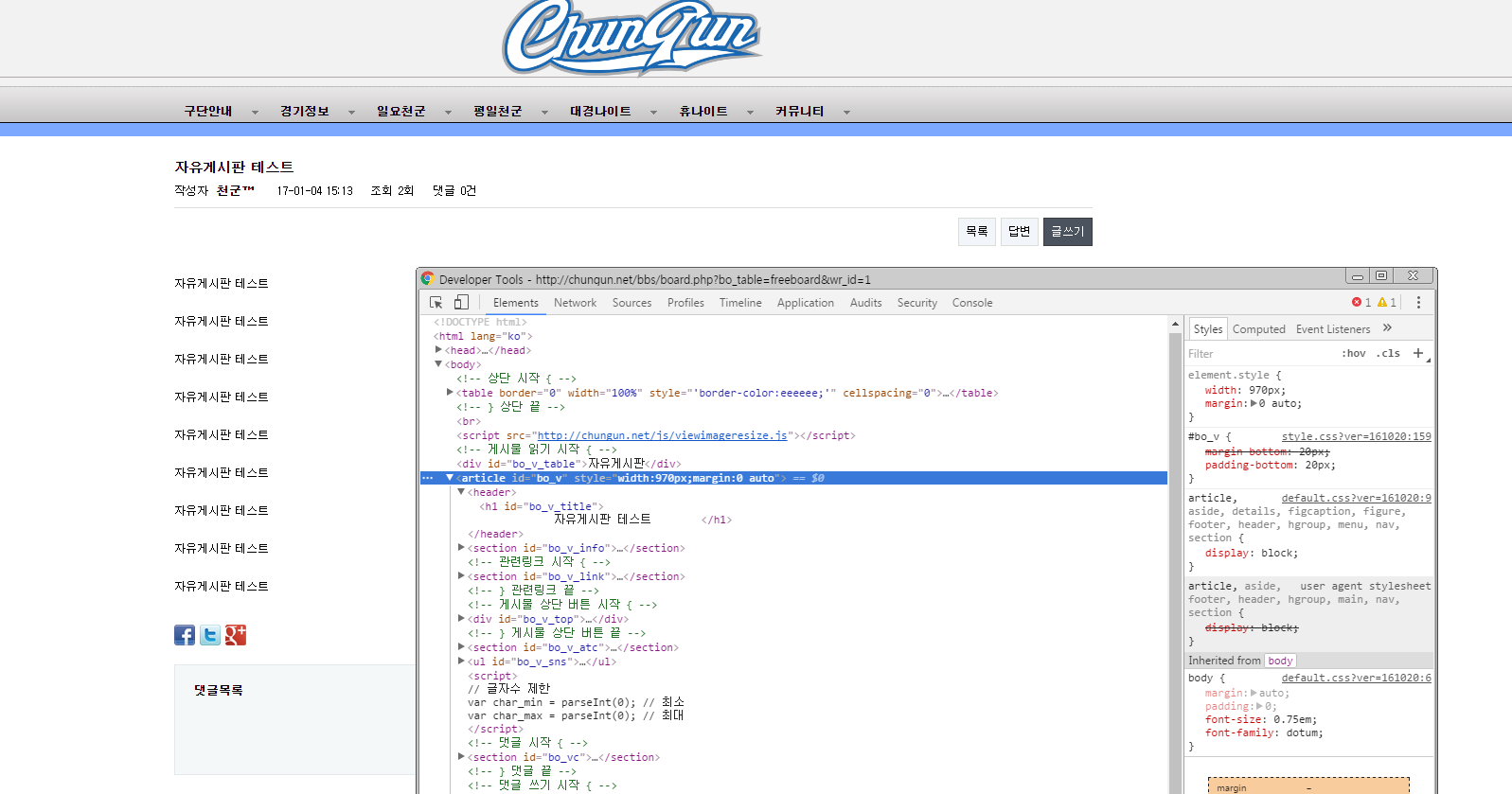This screenshot has width=1512, height=794.
Task: Expand the ul bo_v_sns node
Action: [x=461, y=662]
